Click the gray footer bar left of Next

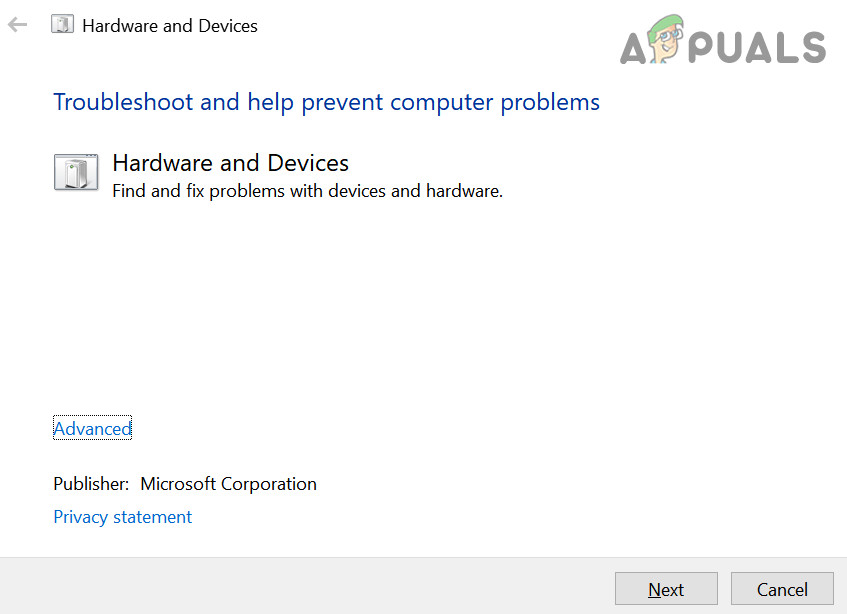click(300, 586)
